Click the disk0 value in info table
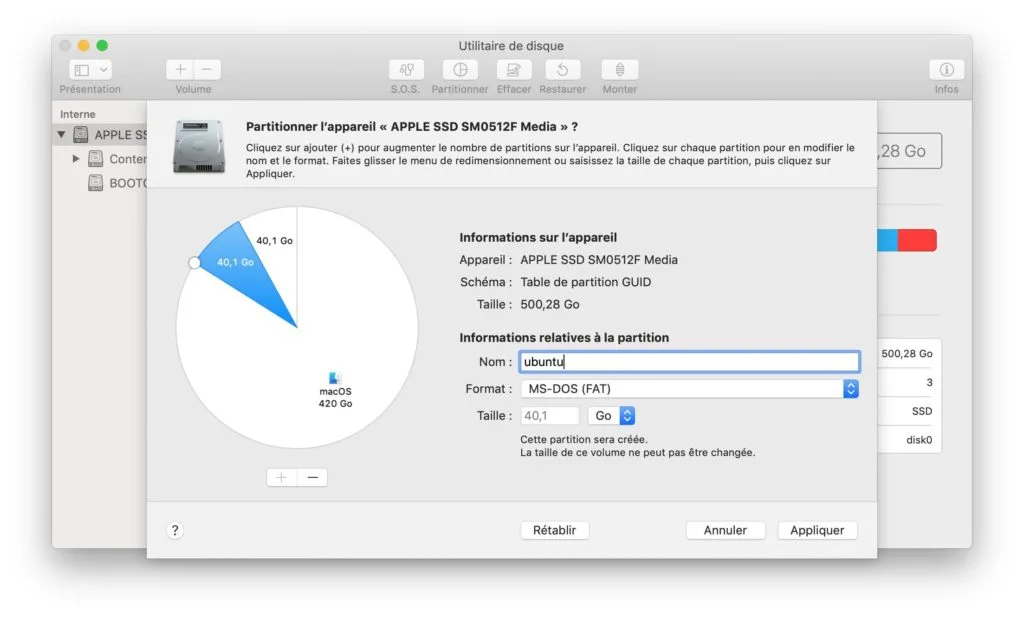1024x617 pixels. 919,439
